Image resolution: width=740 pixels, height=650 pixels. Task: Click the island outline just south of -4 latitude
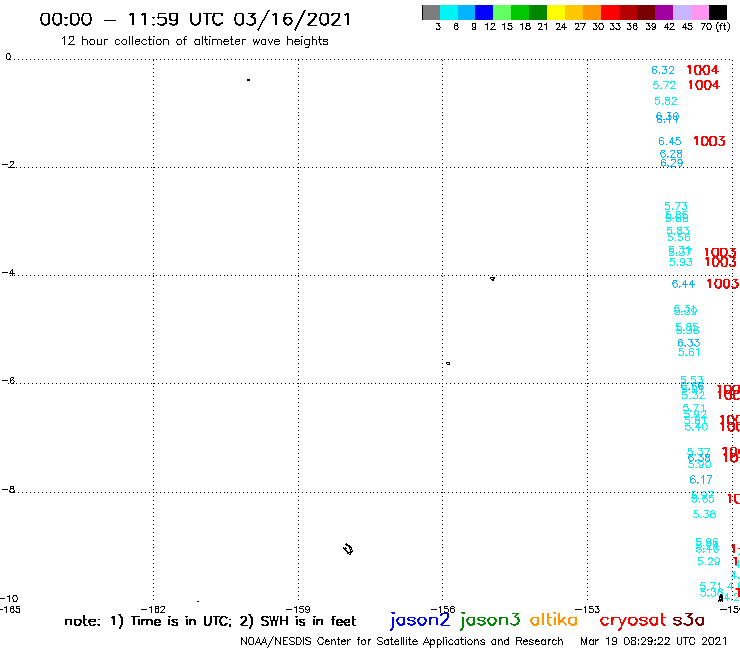coord(492,279)
